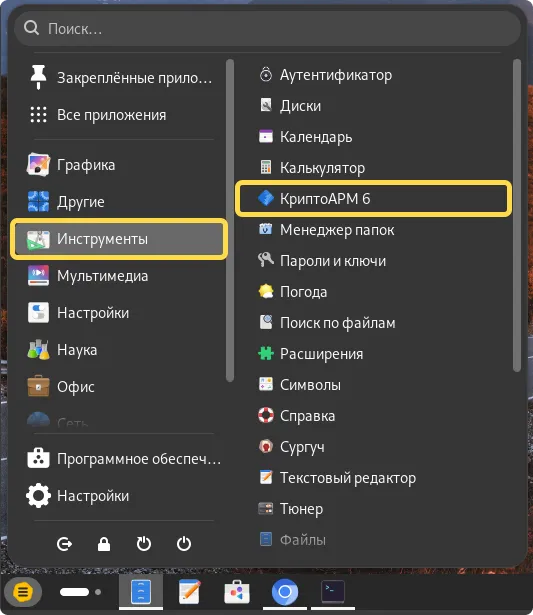Select the Наука flask icon category
Viewport: 533px width, 615px height.
121,349
